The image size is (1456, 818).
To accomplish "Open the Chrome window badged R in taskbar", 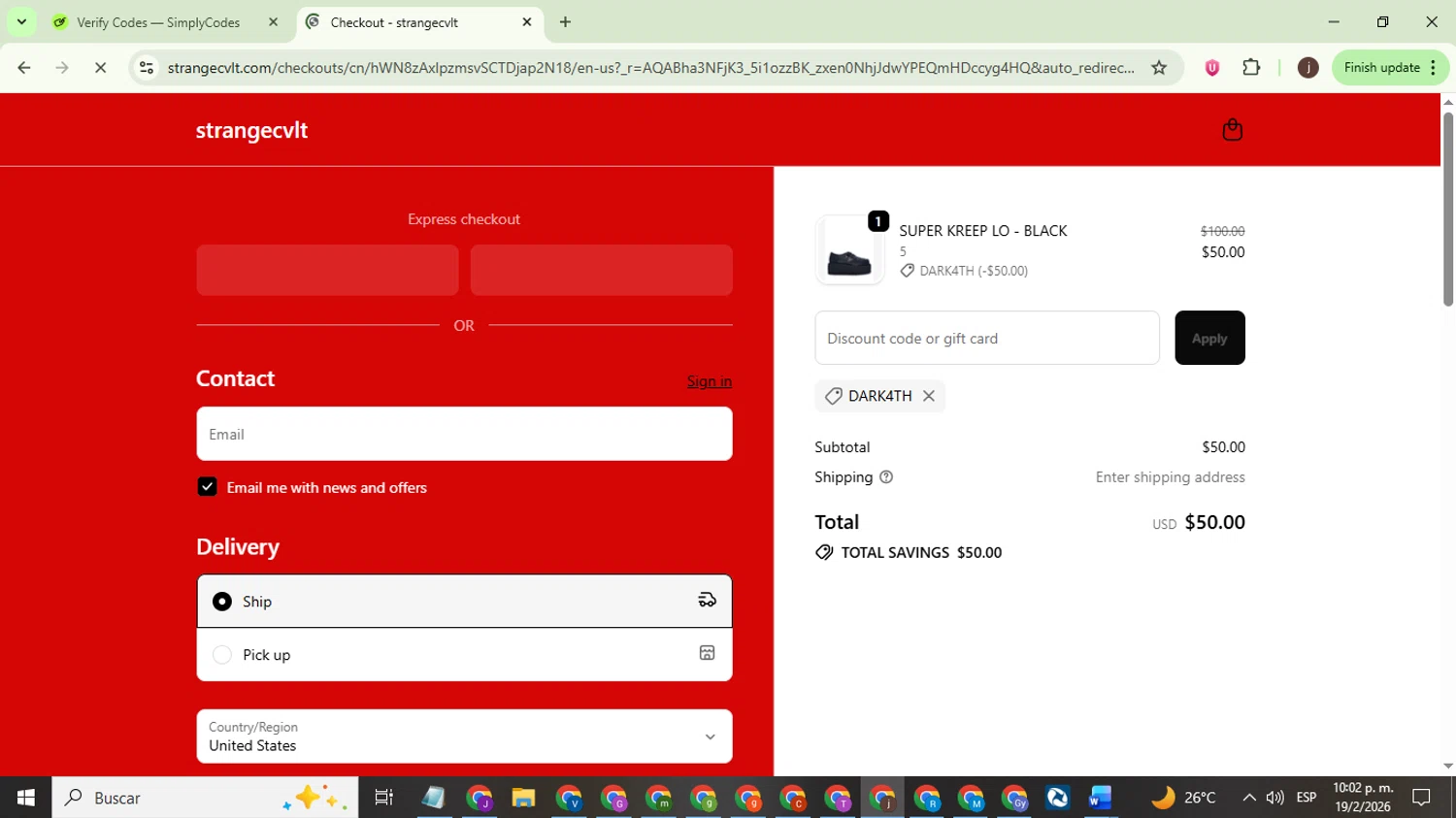I will pos(927,798).
